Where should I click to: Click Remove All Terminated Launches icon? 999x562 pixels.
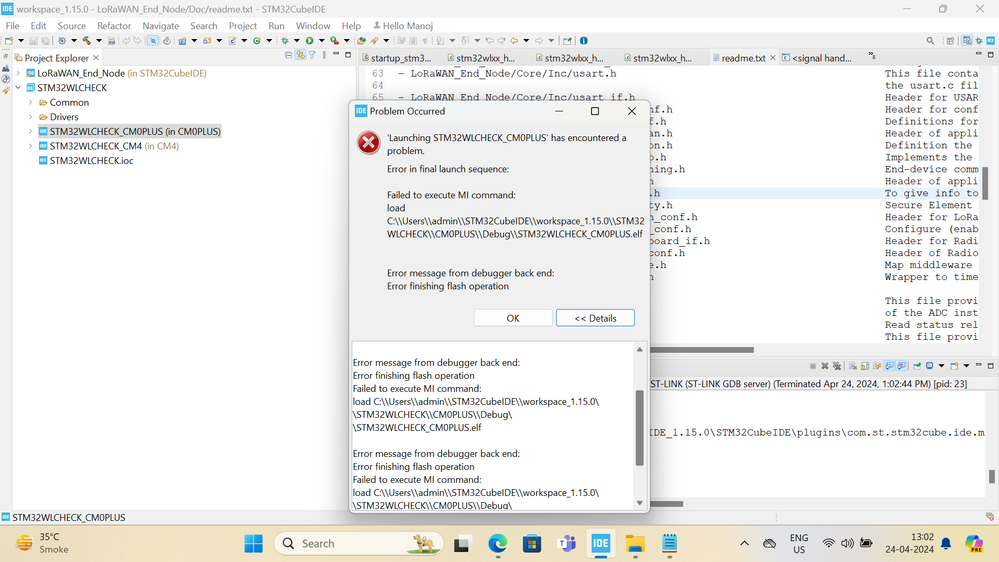point(837,366)
